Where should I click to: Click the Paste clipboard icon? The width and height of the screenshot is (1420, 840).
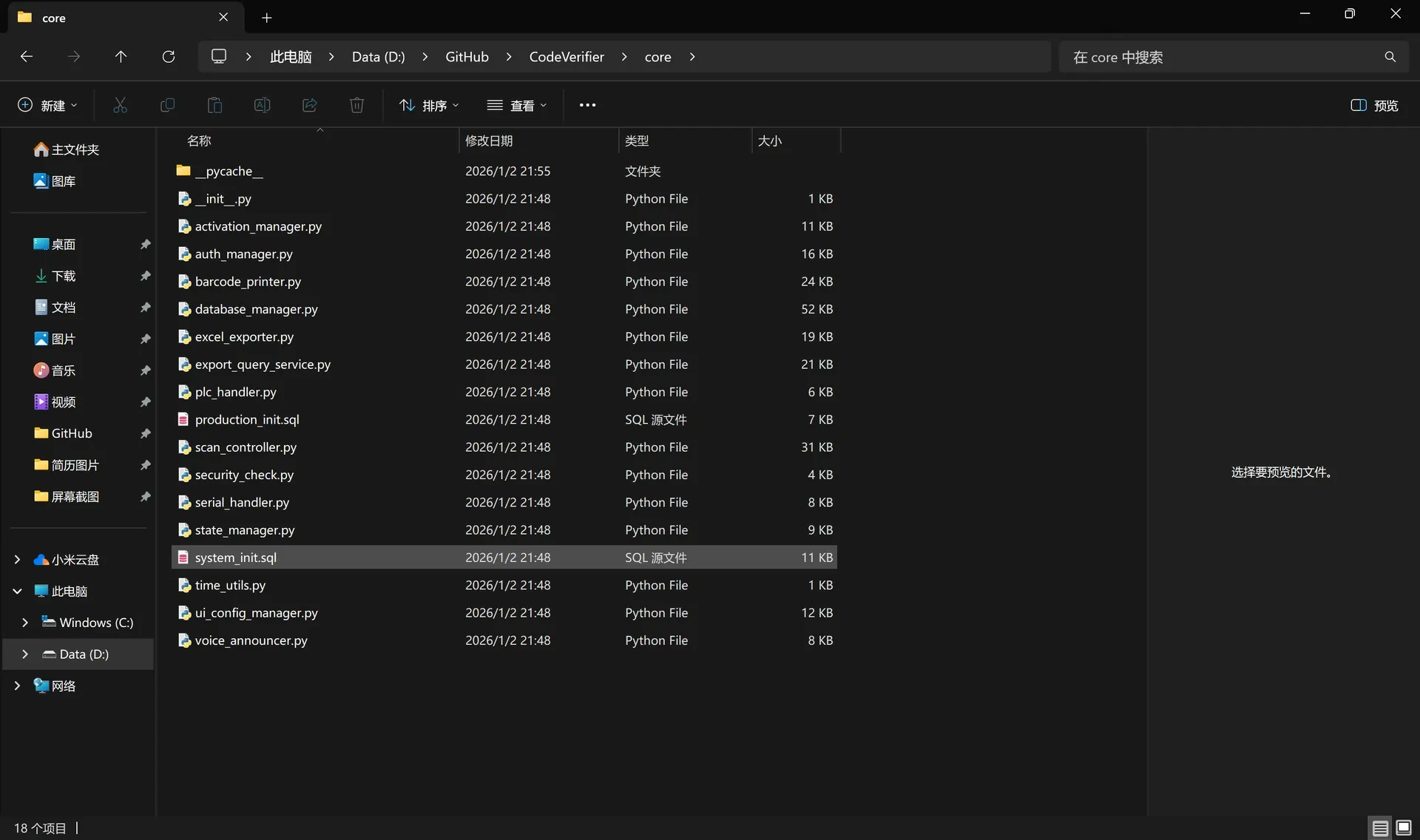pos(214,105)
